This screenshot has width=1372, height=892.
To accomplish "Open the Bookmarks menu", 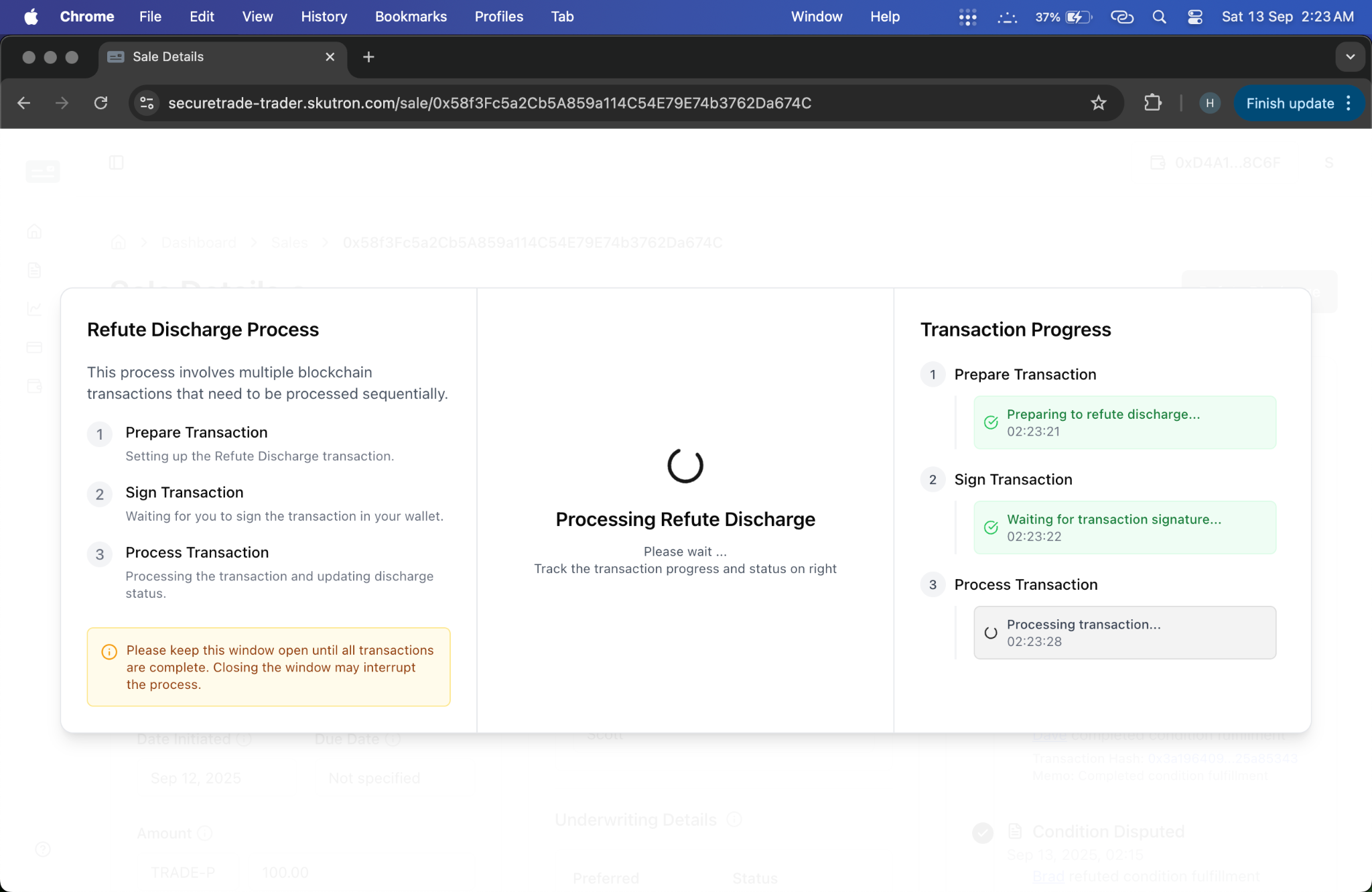I will 411,17.
